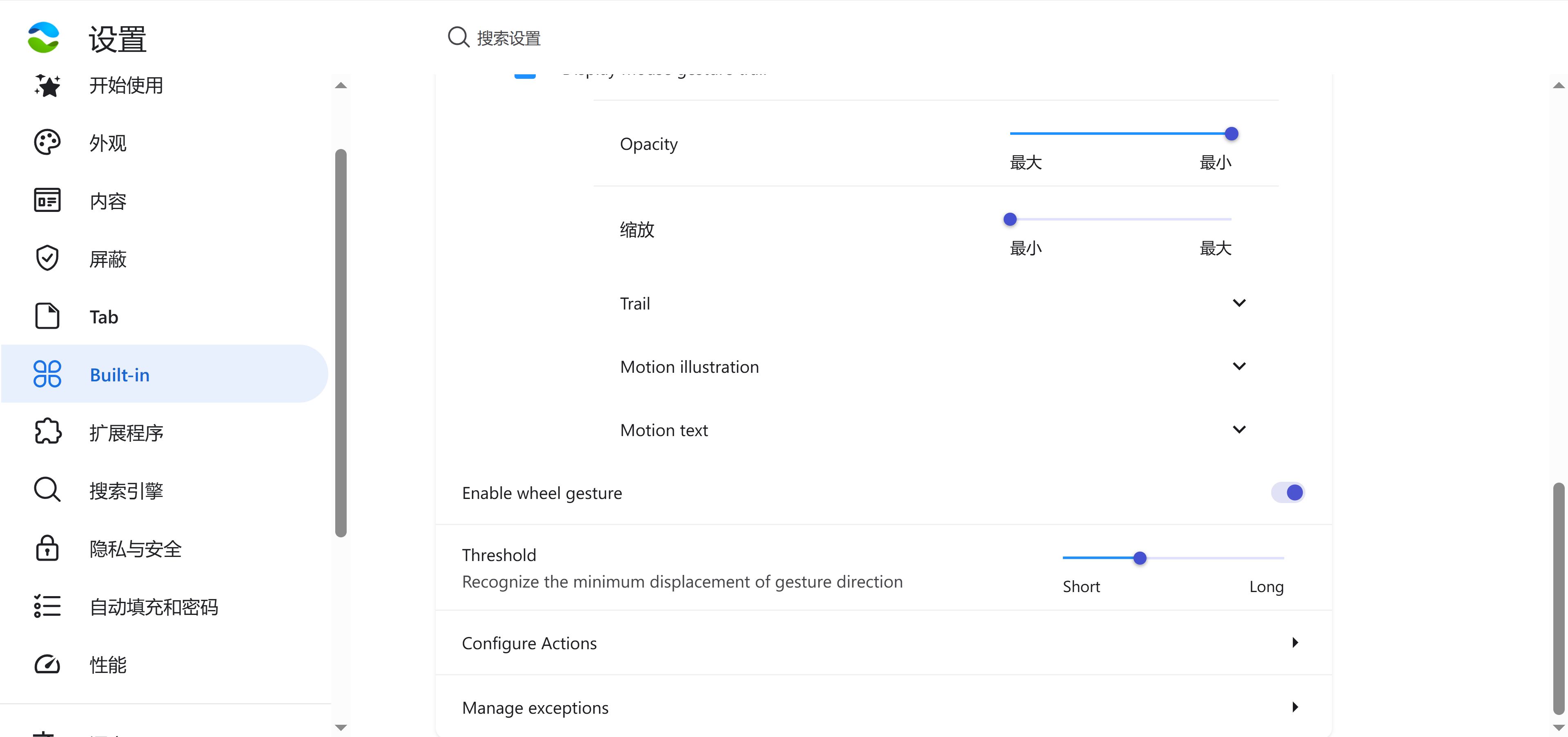Image resolution: width=1568 pixels, height=737 pixels.
Task: Click the speedometer Performance icon
Action: [x=47, y=664]
